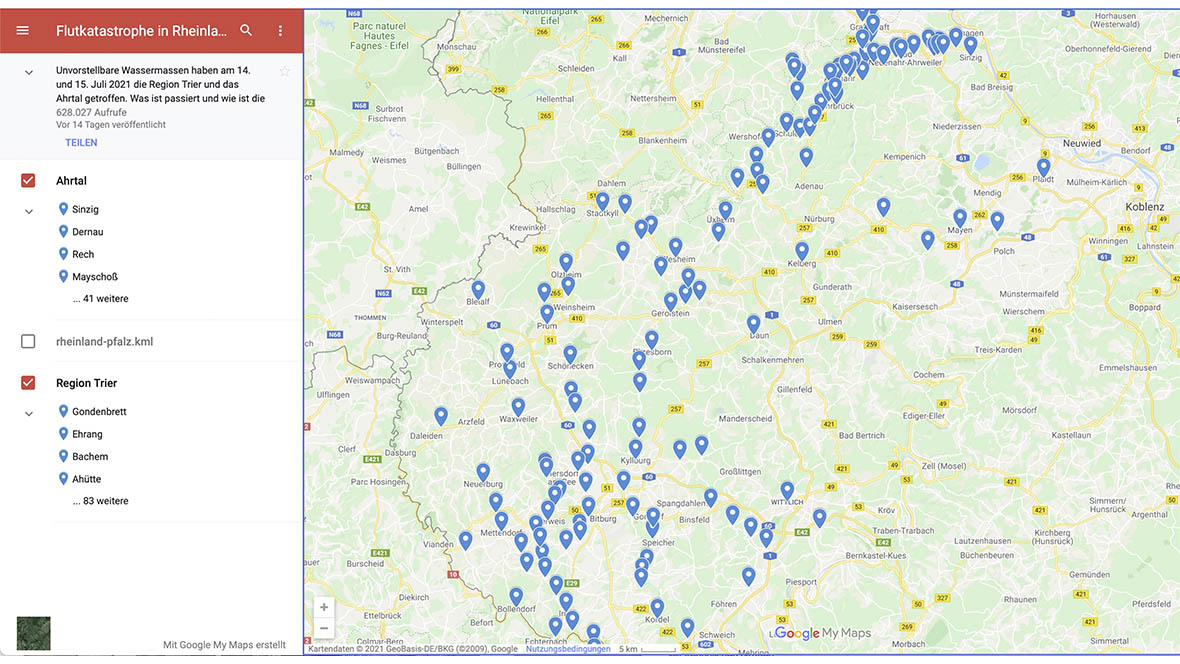The image size is (1180, 664).
Task: Uncheck the Region Trier layer checkbox
Action: pos(28,383)
